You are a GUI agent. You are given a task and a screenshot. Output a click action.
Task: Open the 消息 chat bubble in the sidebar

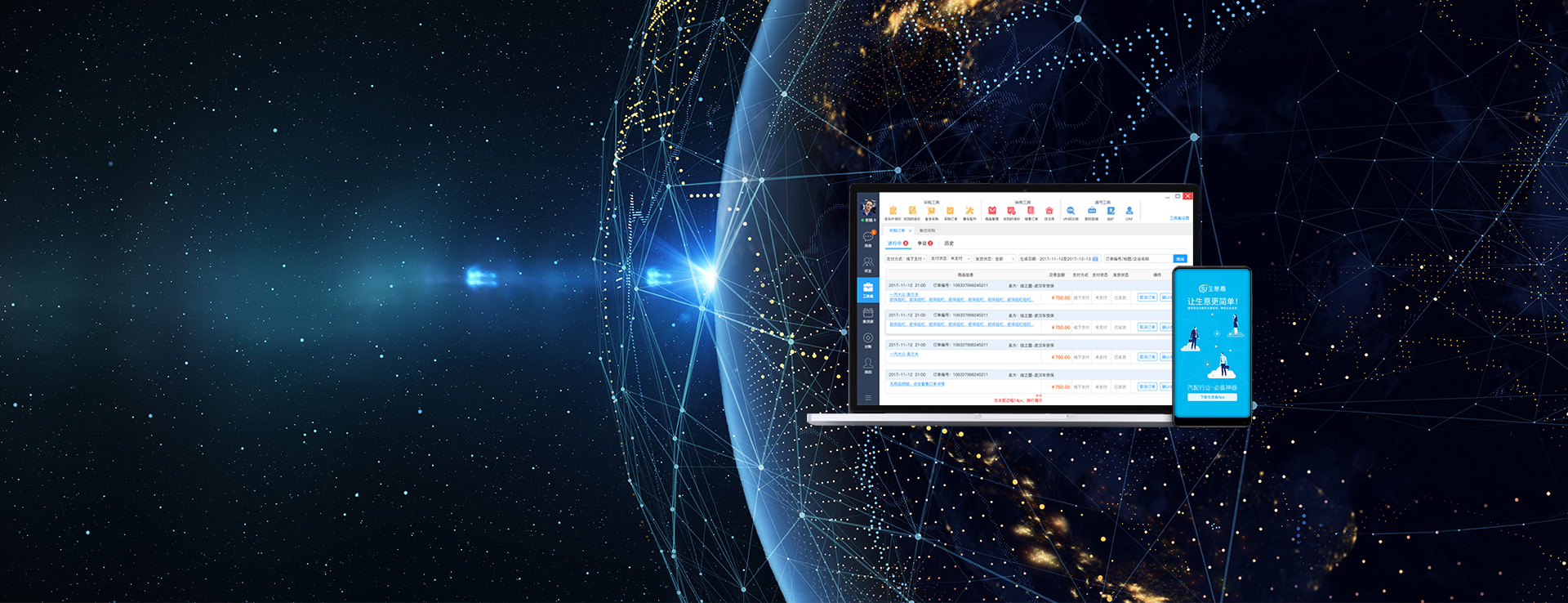point(868,237)
